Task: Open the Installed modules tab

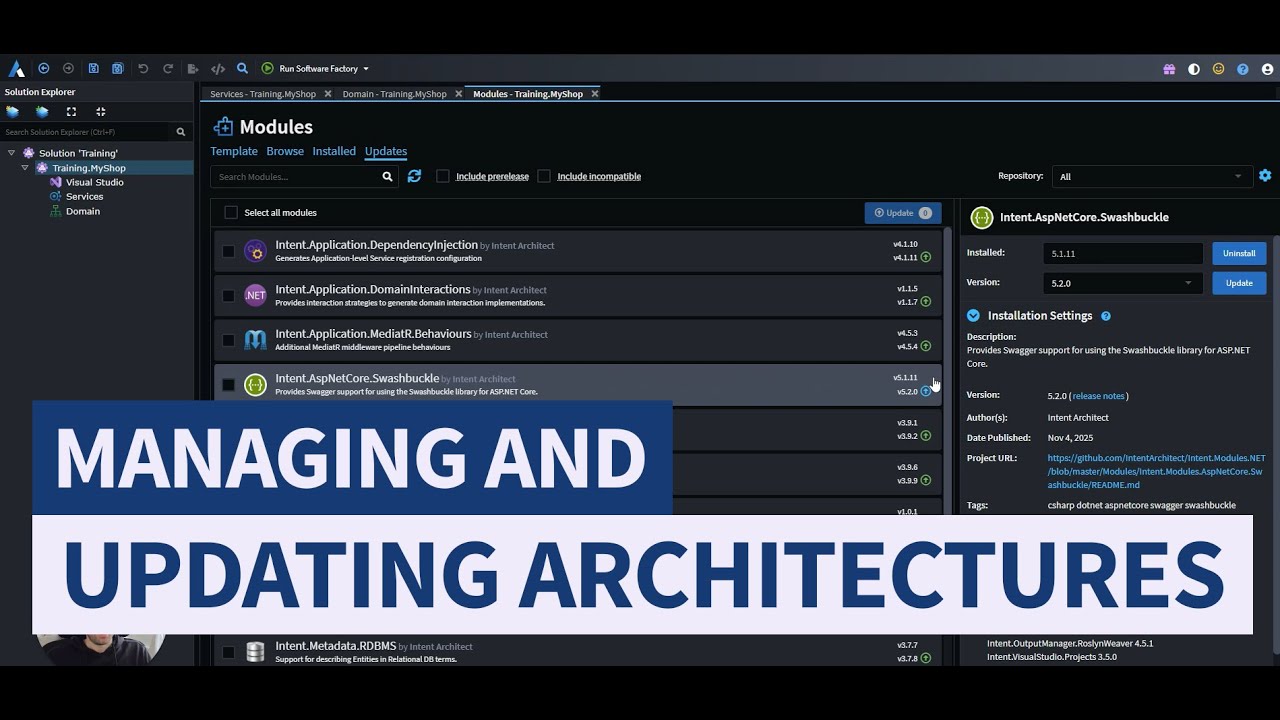Action: click(x=334, y=151)
